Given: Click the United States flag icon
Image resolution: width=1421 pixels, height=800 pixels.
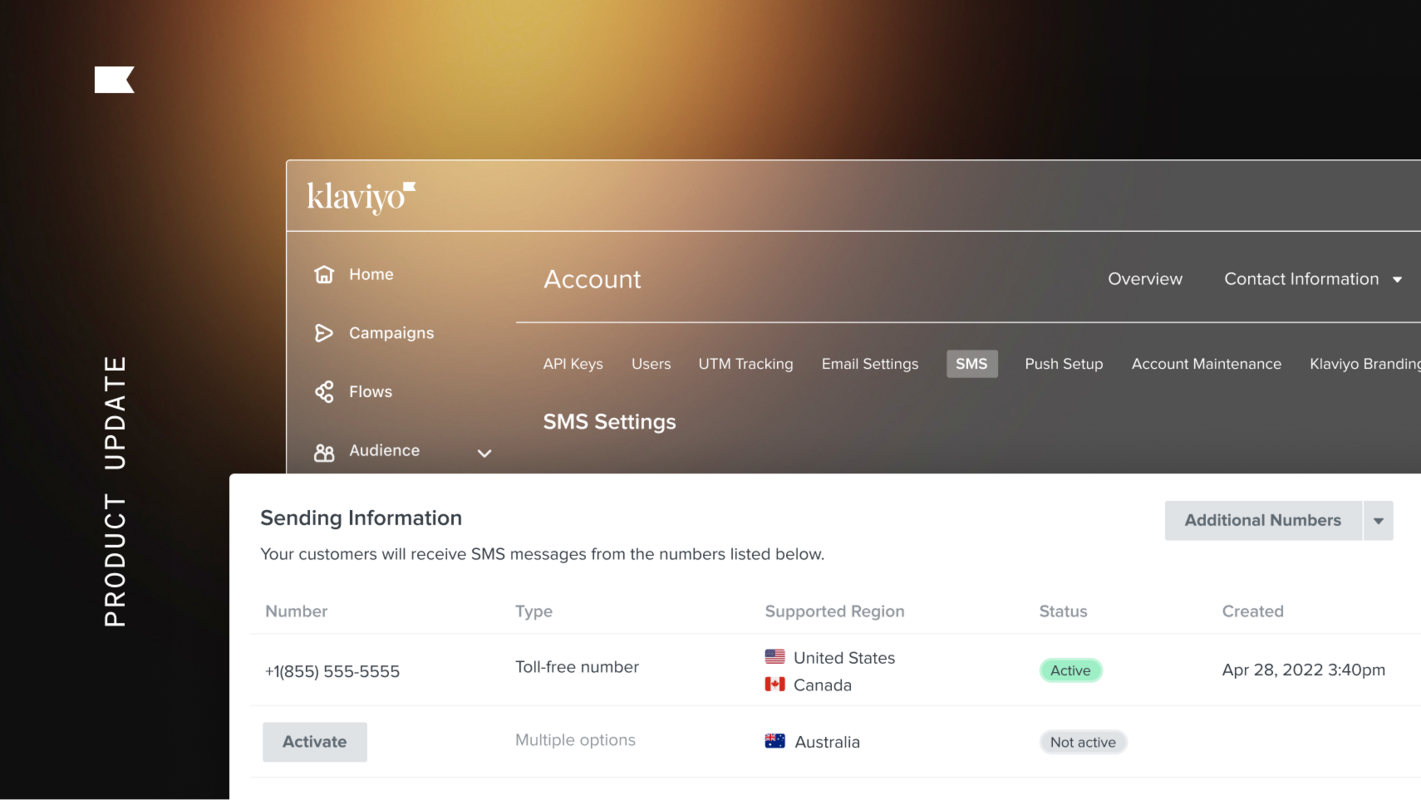Looking at the screenshot, I should click(x=775, y=657).
